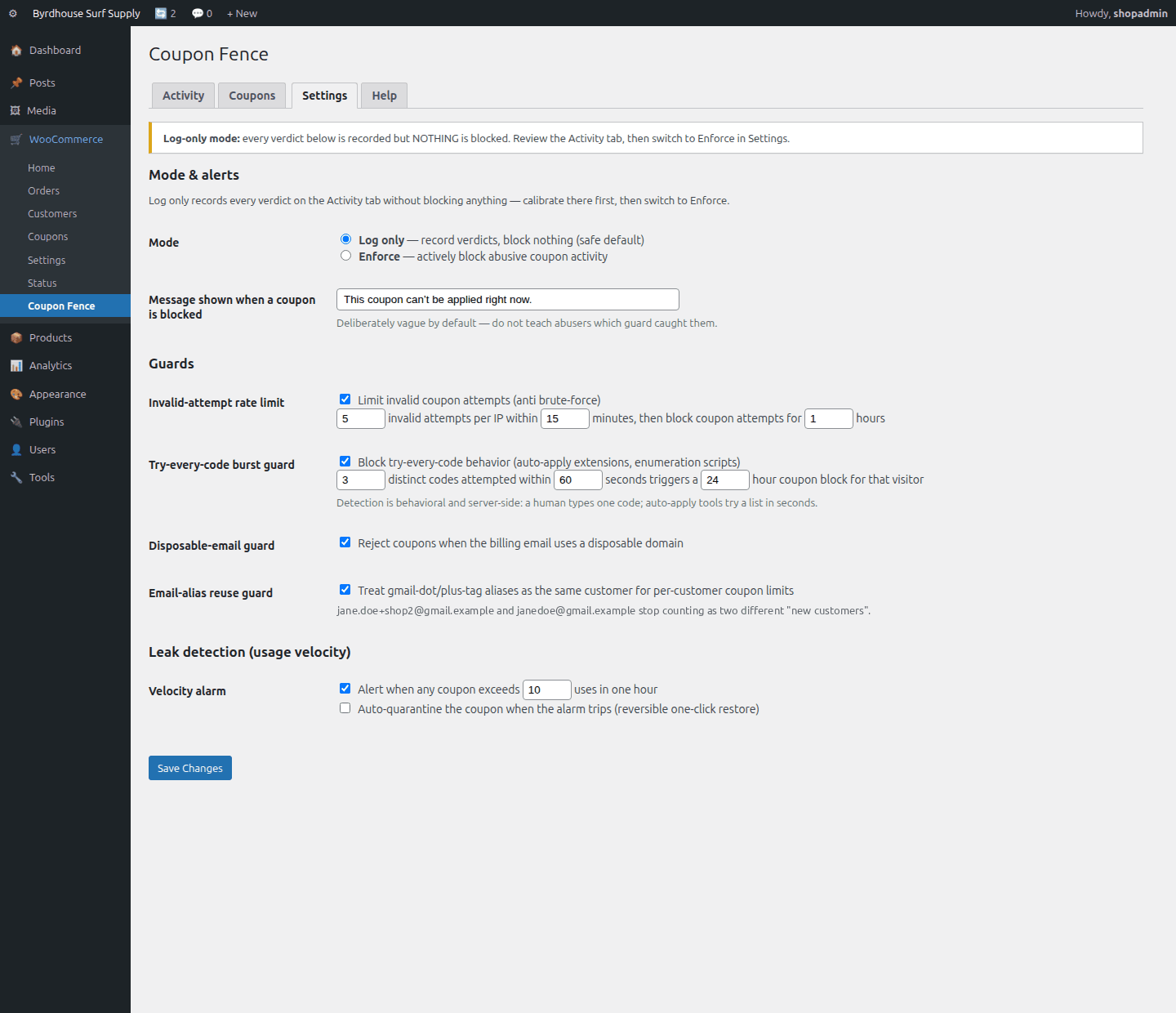This screenshot has width=1176, height=1013.
Task: Click the Media icon in sidebar
Action: click(x=15, y=111)
